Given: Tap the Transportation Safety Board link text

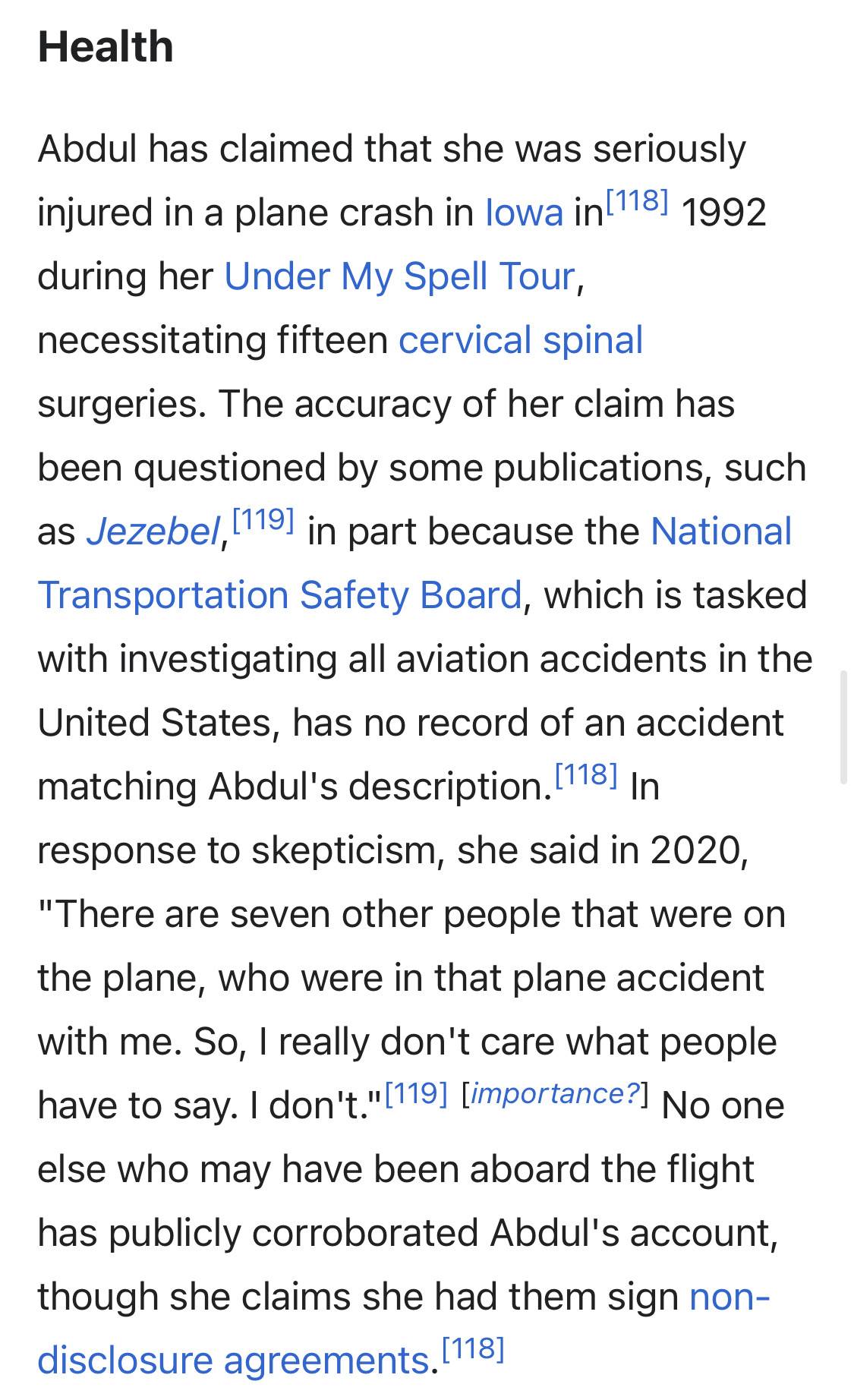Looking at the screenshot, I should click(280, 595).
